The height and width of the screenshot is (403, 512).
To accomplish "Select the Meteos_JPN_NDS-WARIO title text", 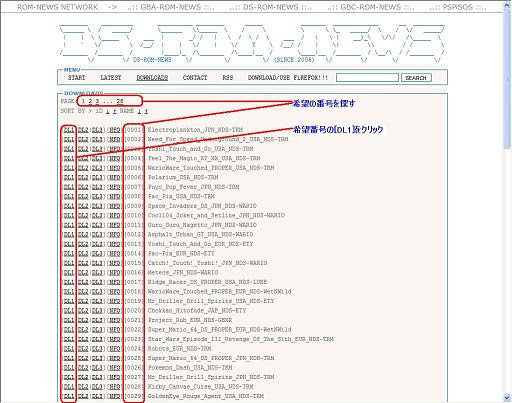I will tap(183, 273).
